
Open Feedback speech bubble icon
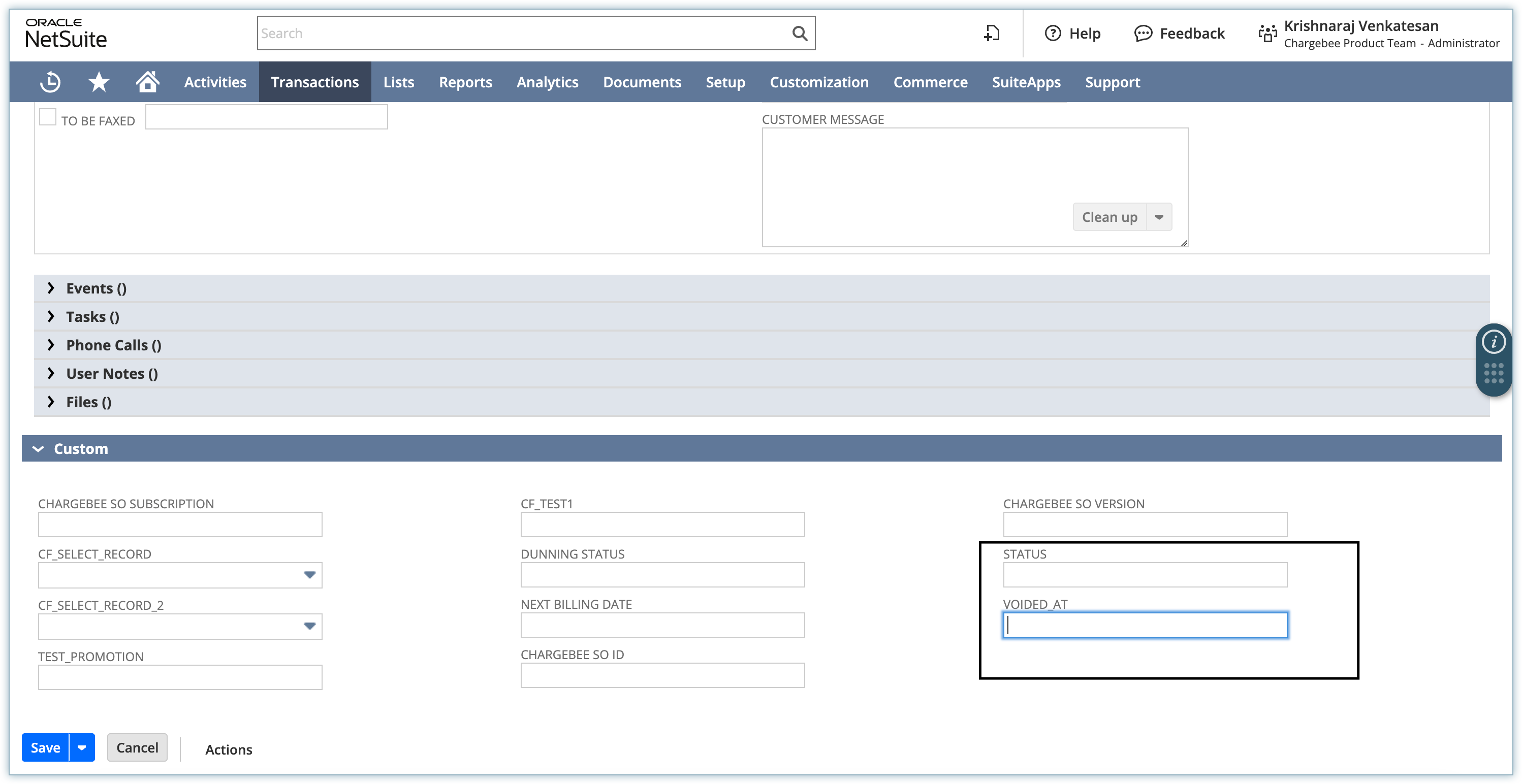[1143, 34]
